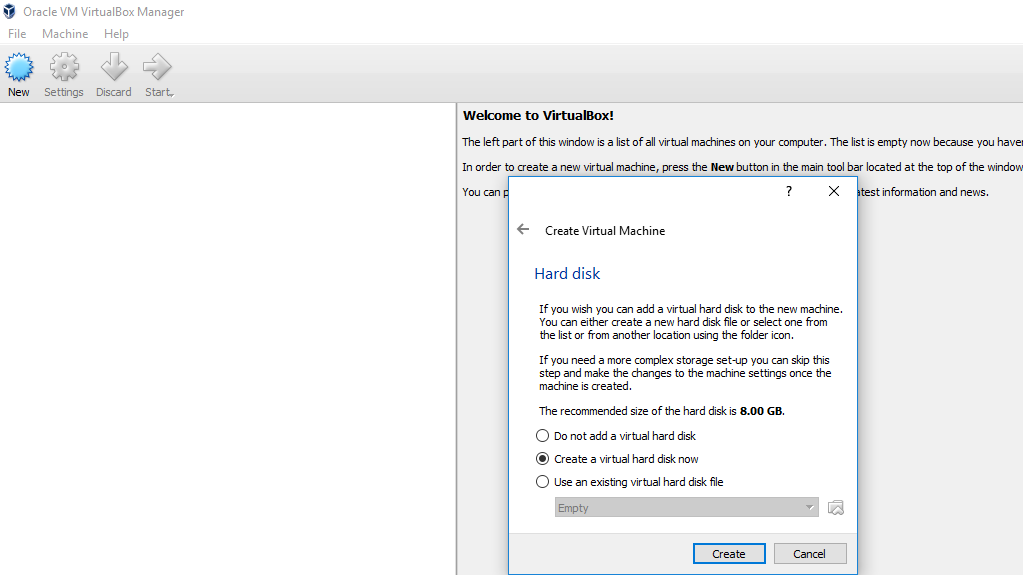Click the Create button
1023x575 pixels.
pos(729,553)
